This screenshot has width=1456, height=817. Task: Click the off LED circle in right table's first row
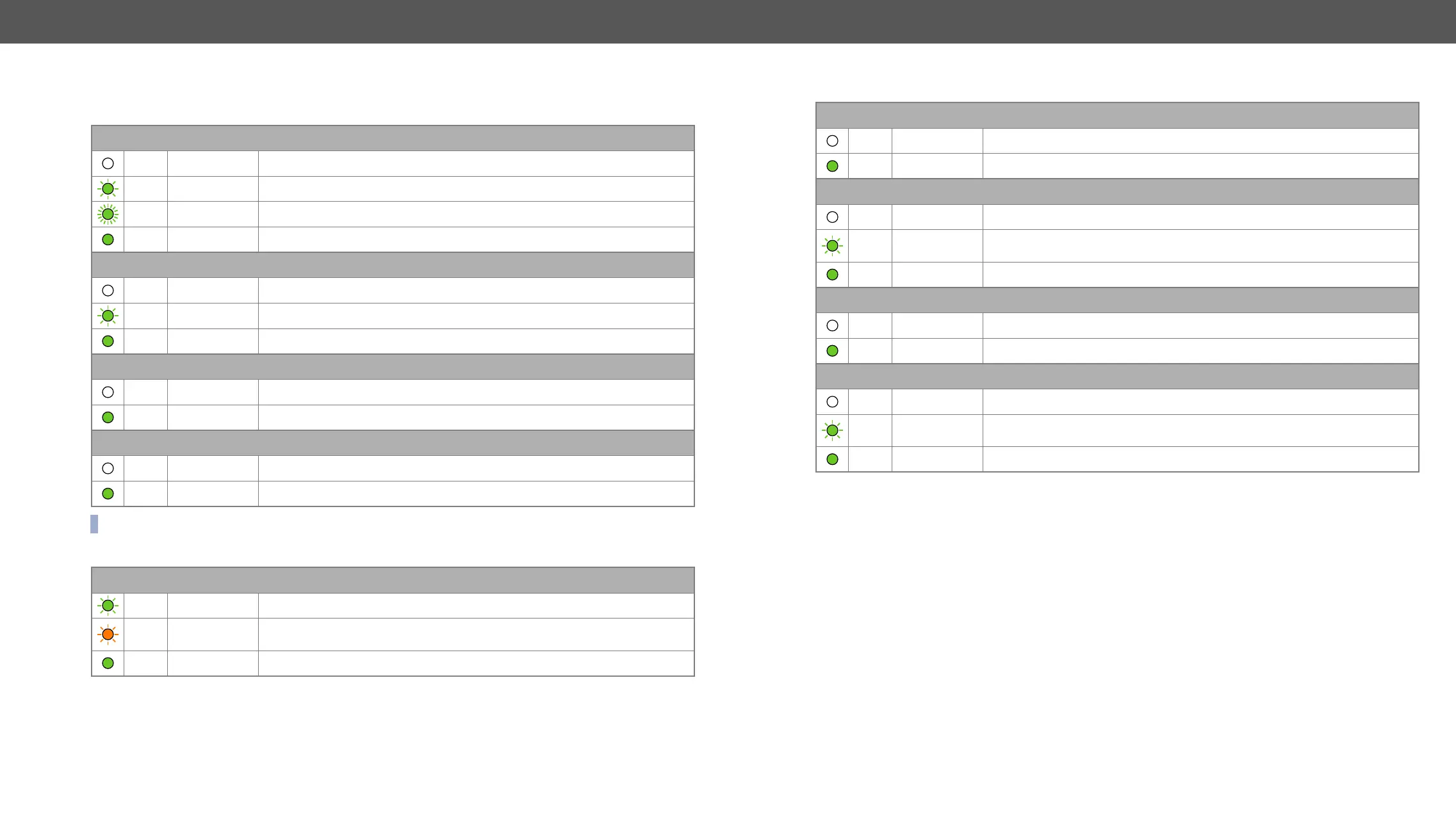[832, 141]
